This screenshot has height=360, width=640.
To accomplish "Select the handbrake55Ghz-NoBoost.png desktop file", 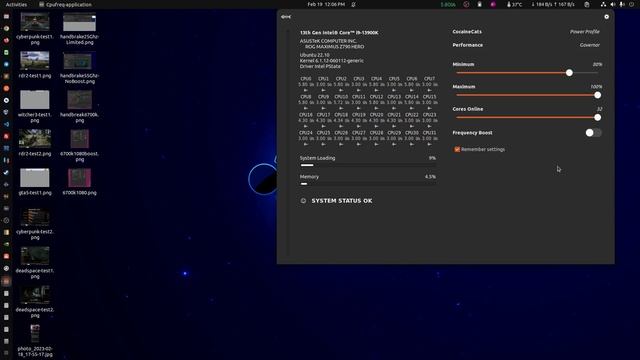I will [x=80, y=67].
